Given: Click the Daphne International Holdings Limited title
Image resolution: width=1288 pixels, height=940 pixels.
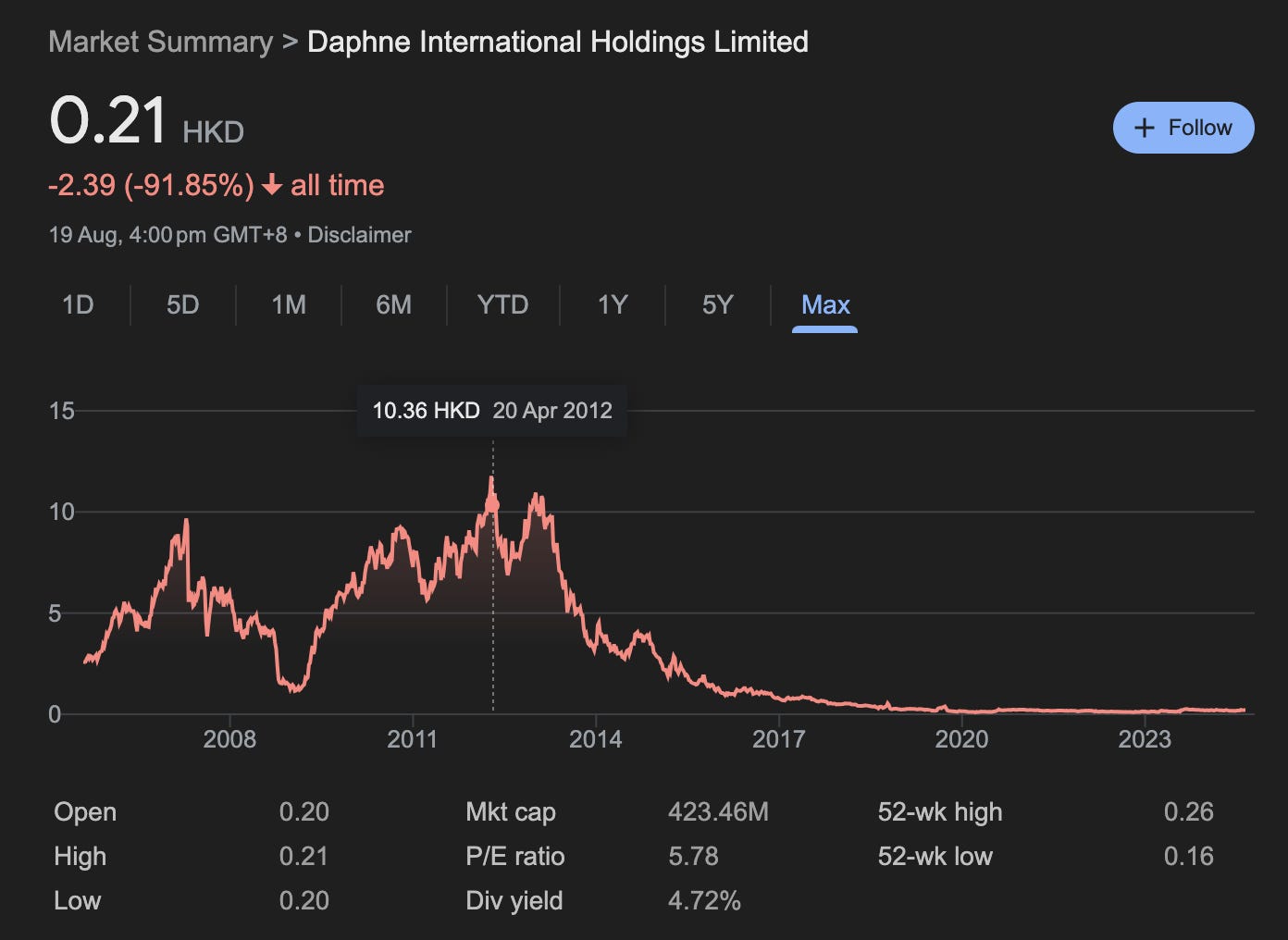Looking at the screenshot, I should pyautogui.click(x=558, y=42).
